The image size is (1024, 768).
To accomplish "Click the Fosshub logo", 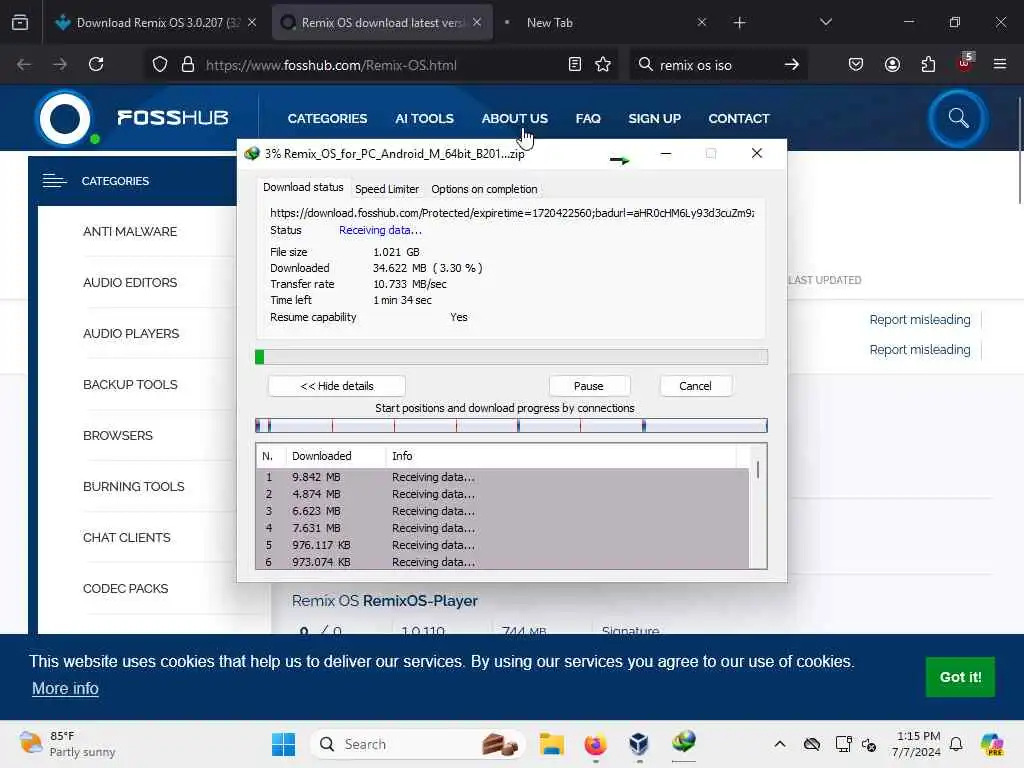I will [132, 118].
